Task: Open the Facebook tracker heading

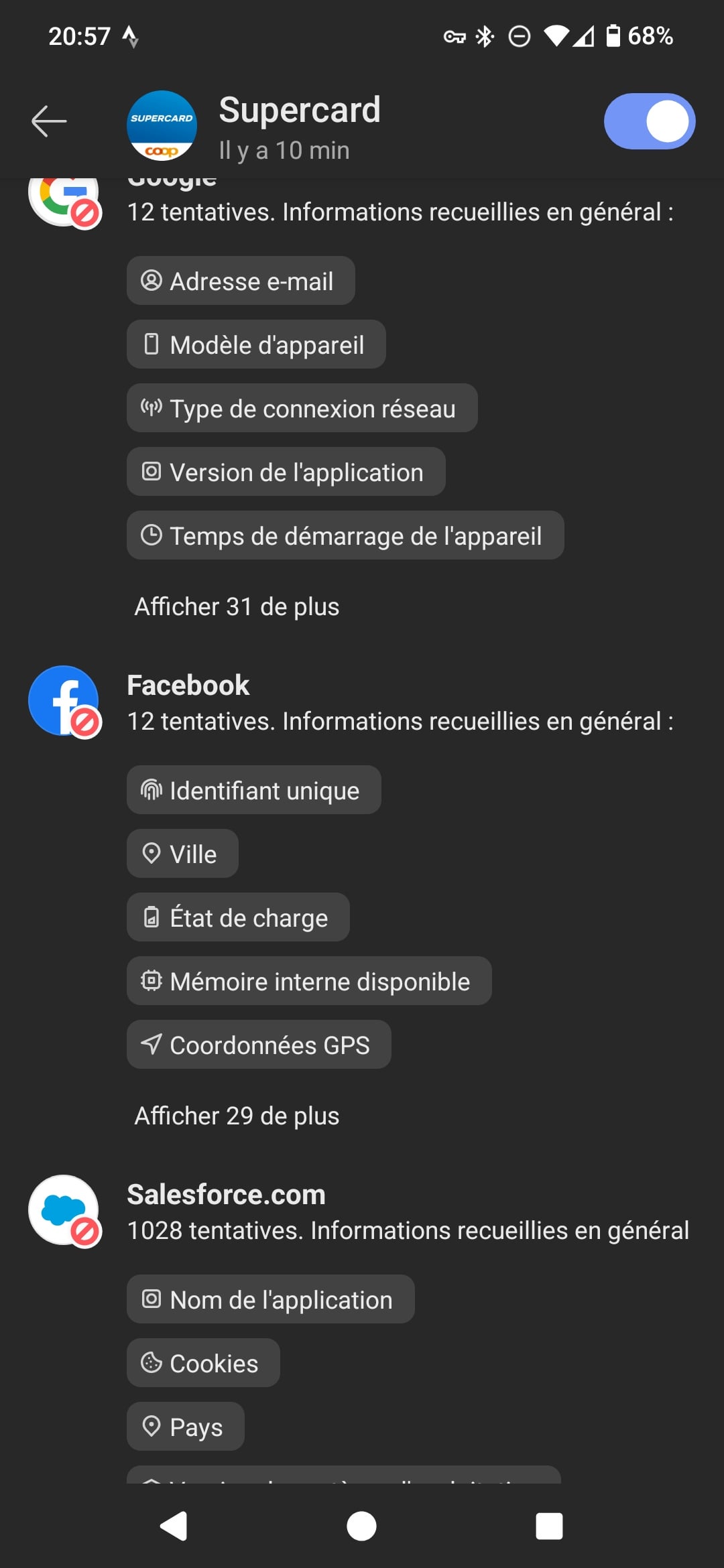Action: point(188,685)
